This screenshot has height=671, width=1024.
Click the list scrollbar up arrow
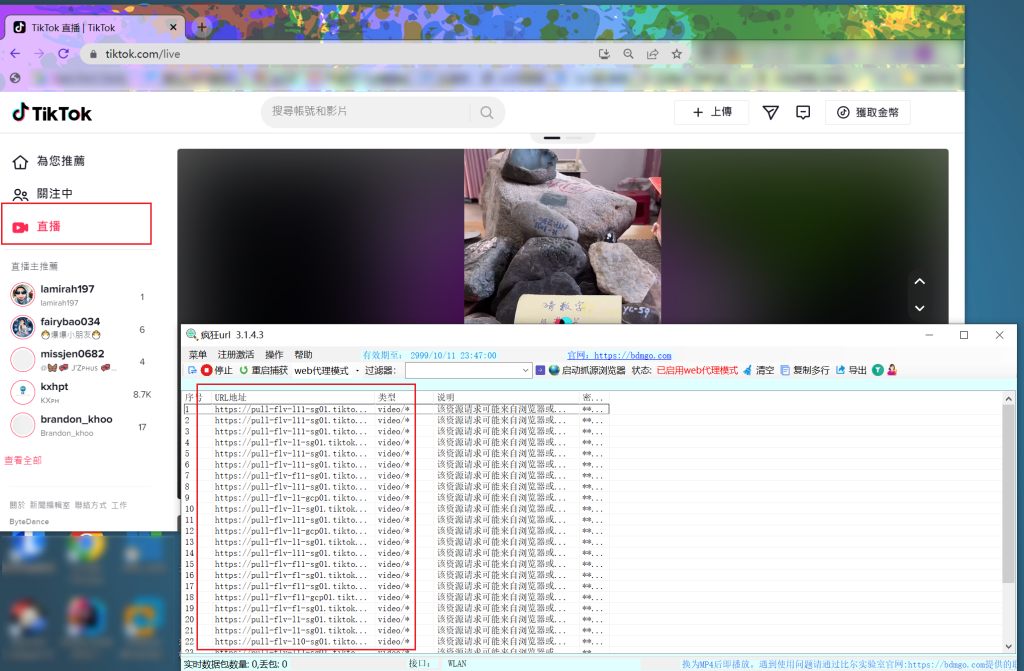1008,398
